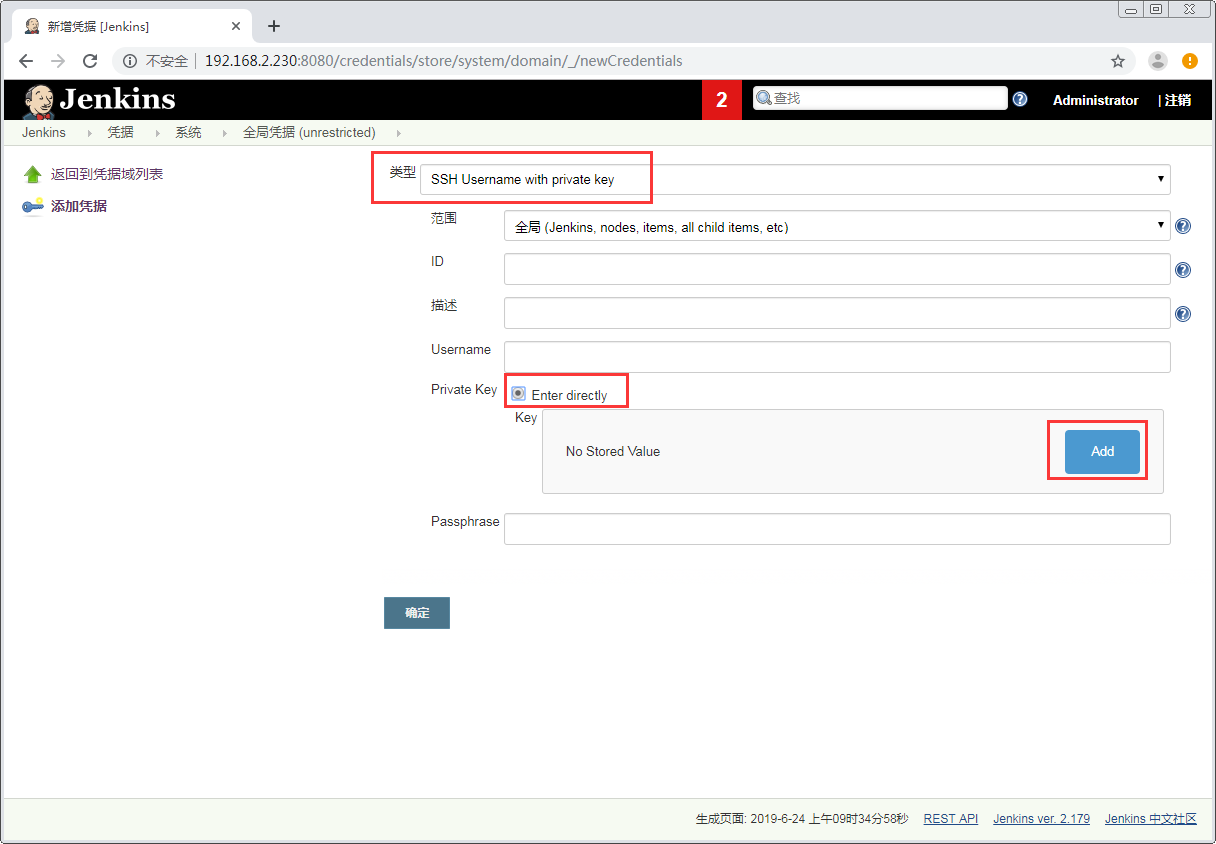Click the 生成页面 timestamp text in footer

pos(802,818)
